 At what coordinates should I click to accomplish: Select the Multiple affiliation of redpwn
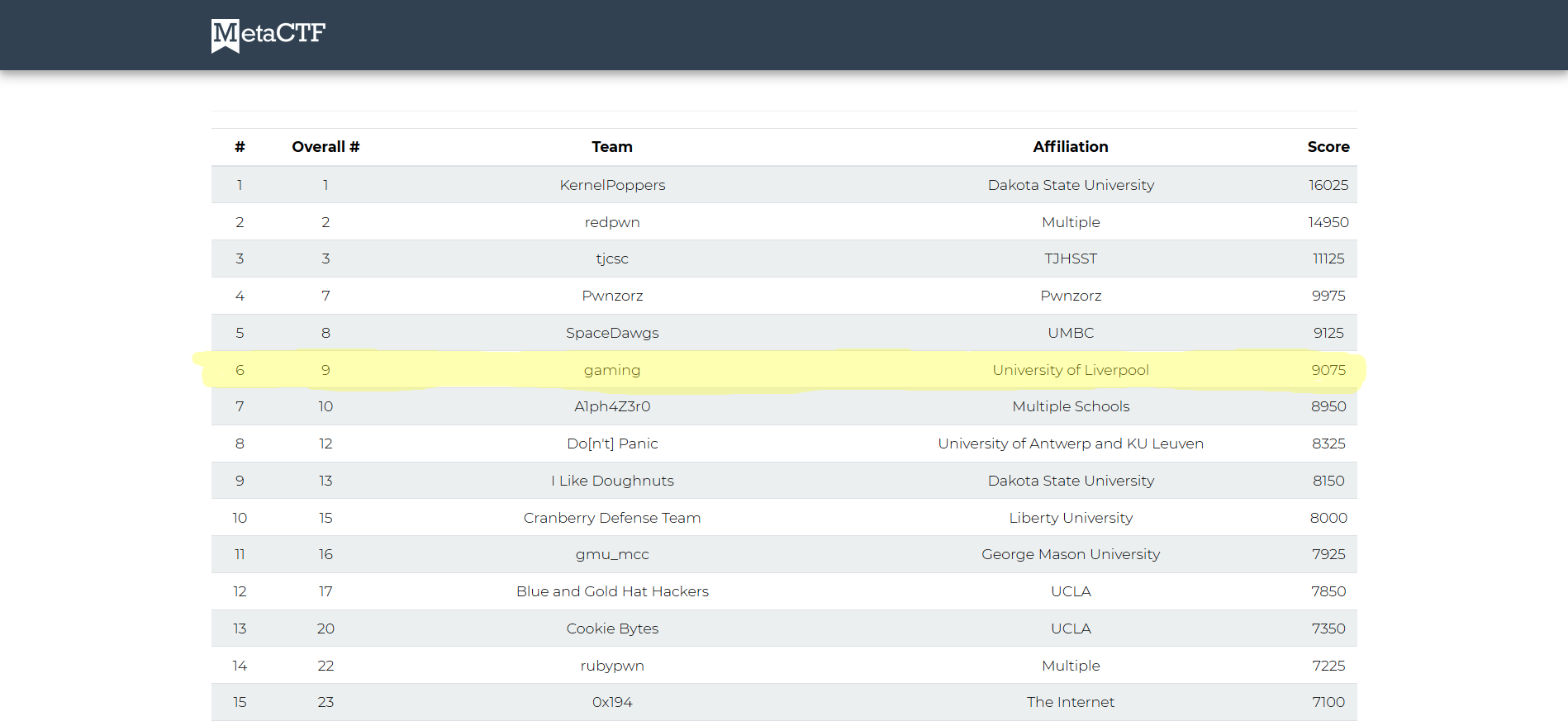tap(1071, 222)
